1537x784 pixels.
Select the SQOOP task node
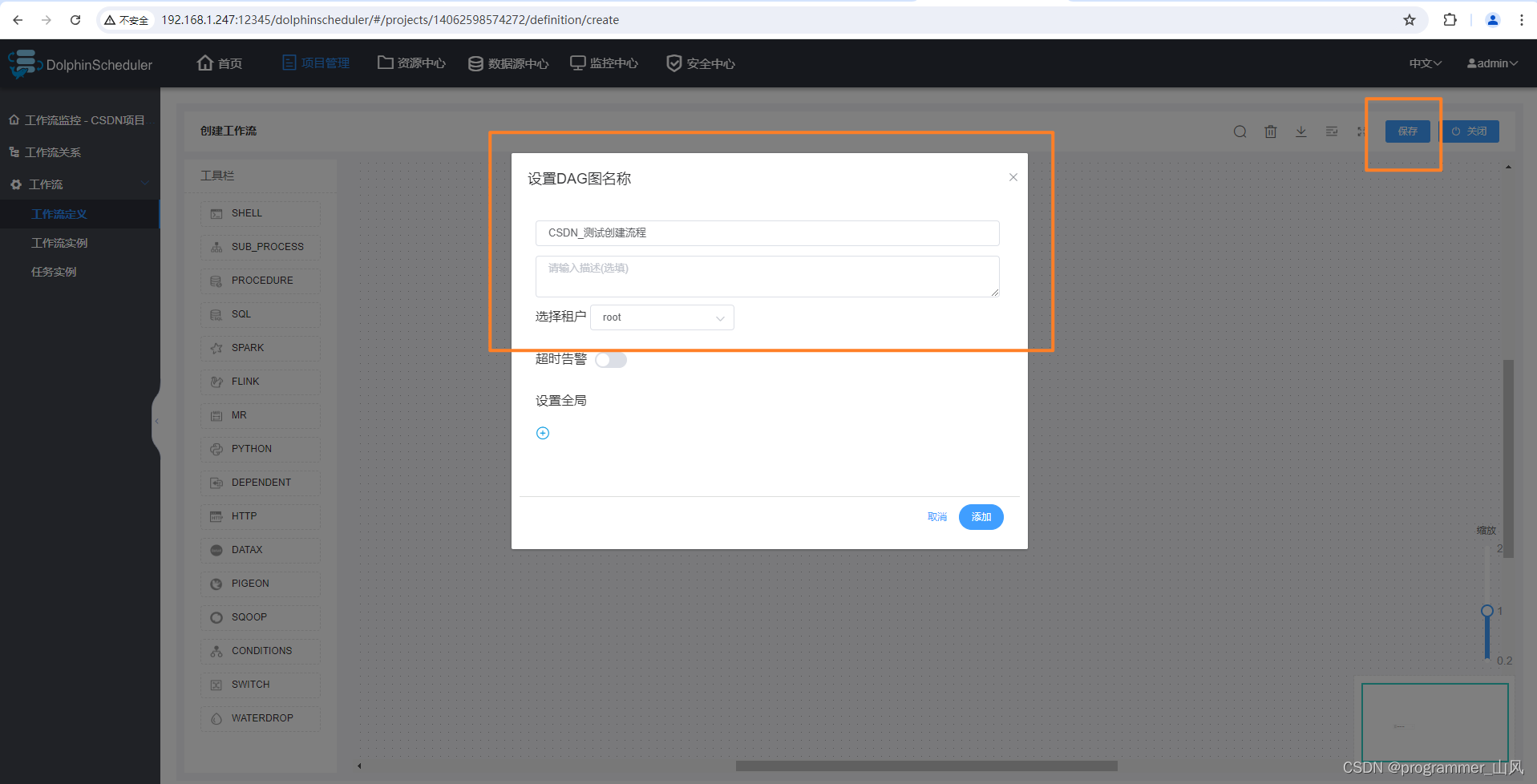point(260,617)
